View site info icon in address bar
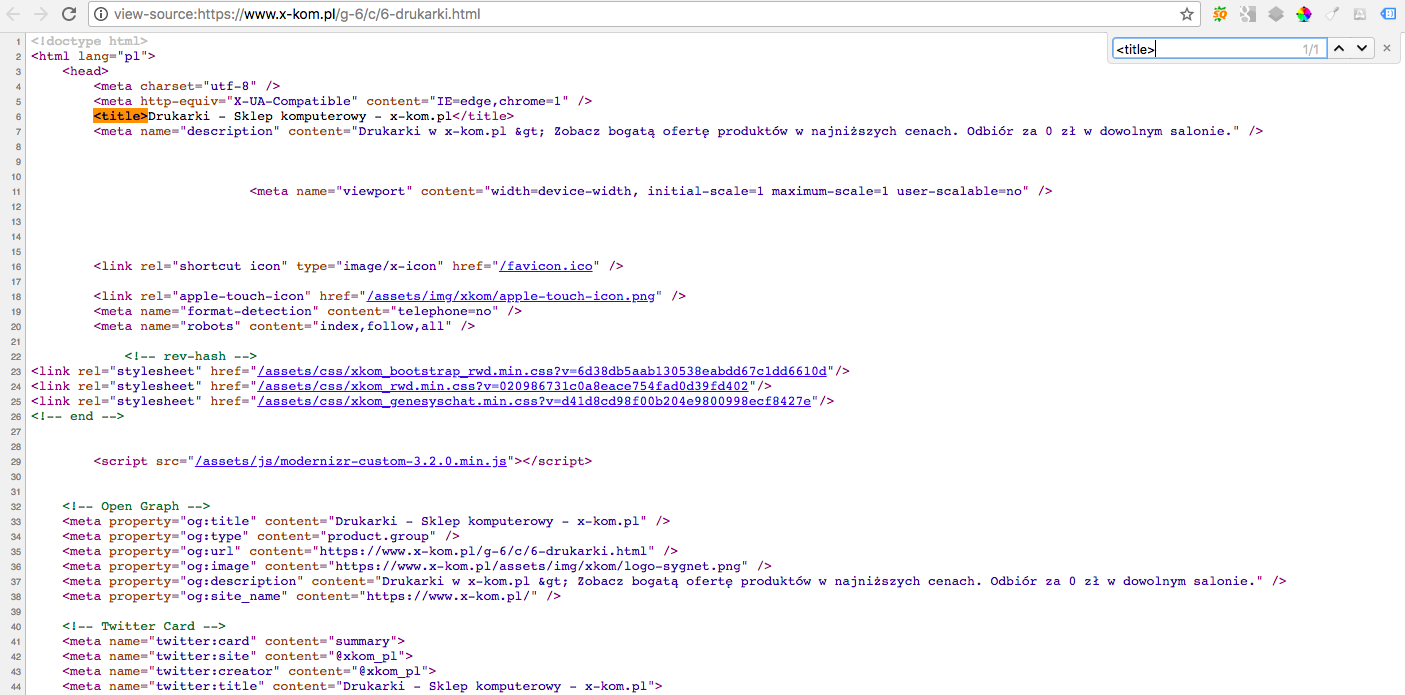This screenshot has width=1405, height=695. [x=103, y=15]
